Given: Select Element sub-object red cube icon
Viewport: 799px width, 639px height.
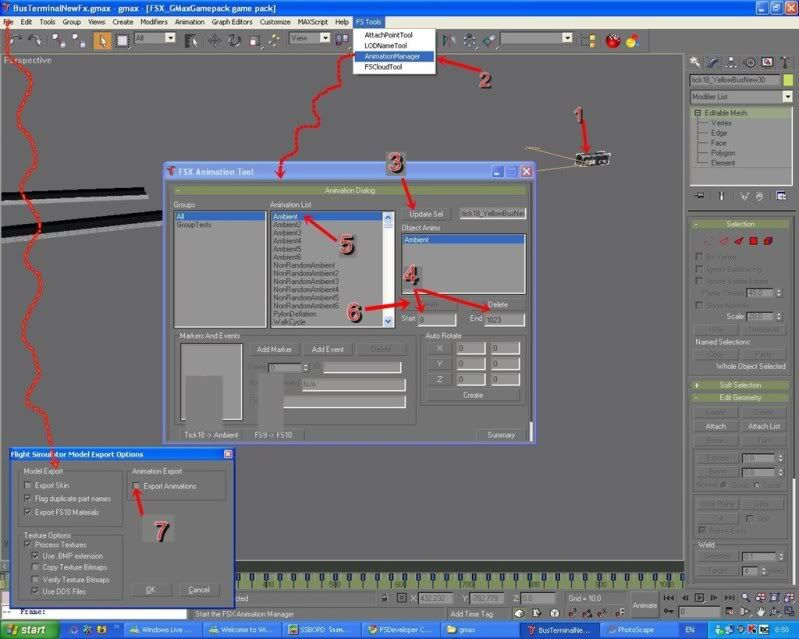Looking at the screenshot, I should coord(768,241).
